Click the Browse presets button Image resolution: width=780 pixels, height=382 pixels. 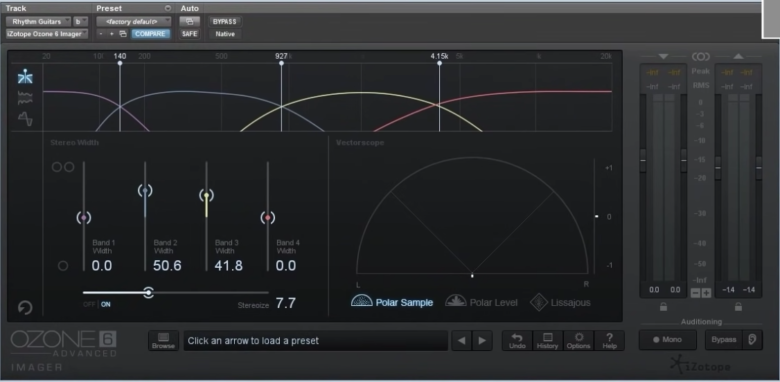pyautogui.click(x=163, y=341)
